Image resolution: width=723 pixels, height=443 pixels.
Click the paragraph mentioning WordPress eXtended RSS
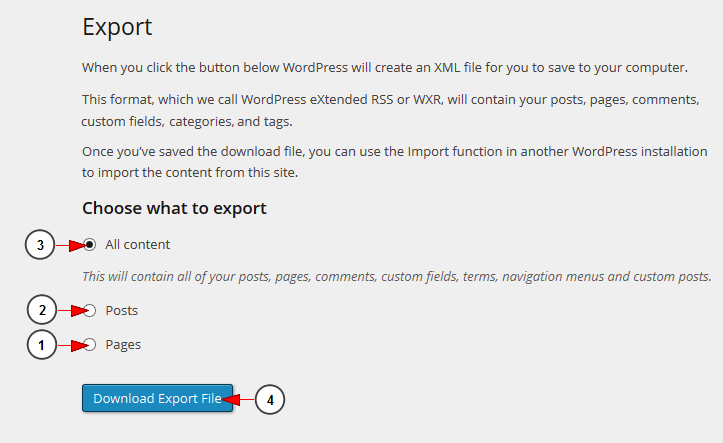(391, 110)
